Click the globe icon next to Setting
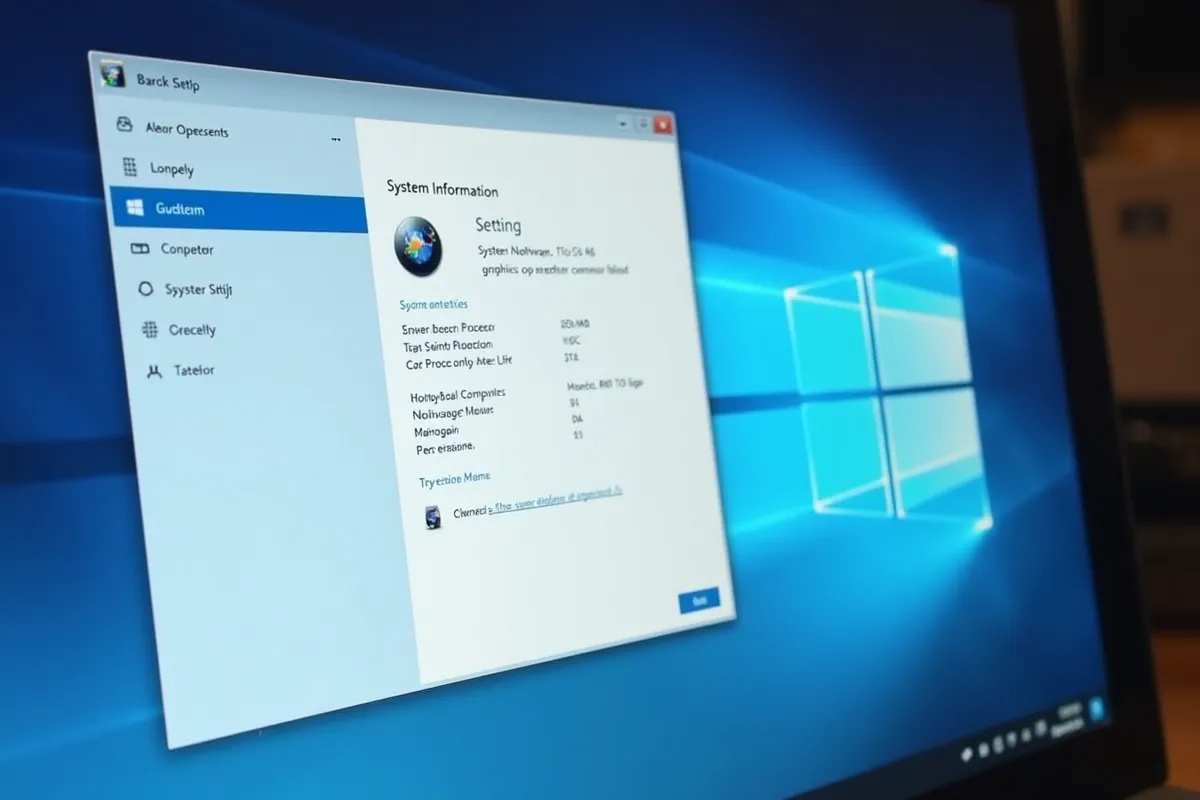1200x800 pixels. pyautogui.click(x=418, y=245)
